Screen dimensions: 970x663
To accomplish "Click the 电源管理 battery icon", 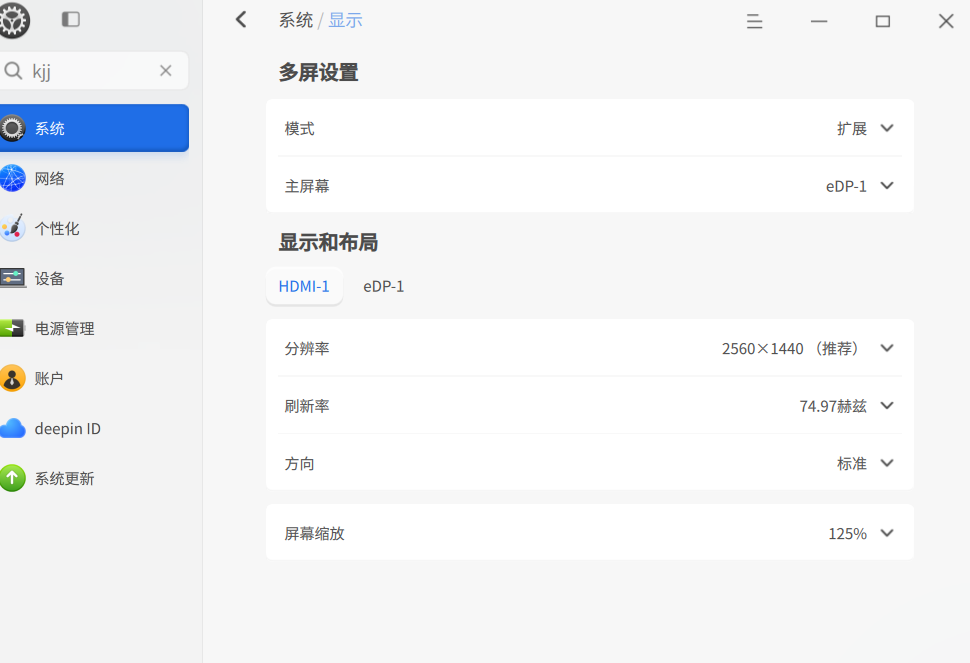I will (12, 328).
